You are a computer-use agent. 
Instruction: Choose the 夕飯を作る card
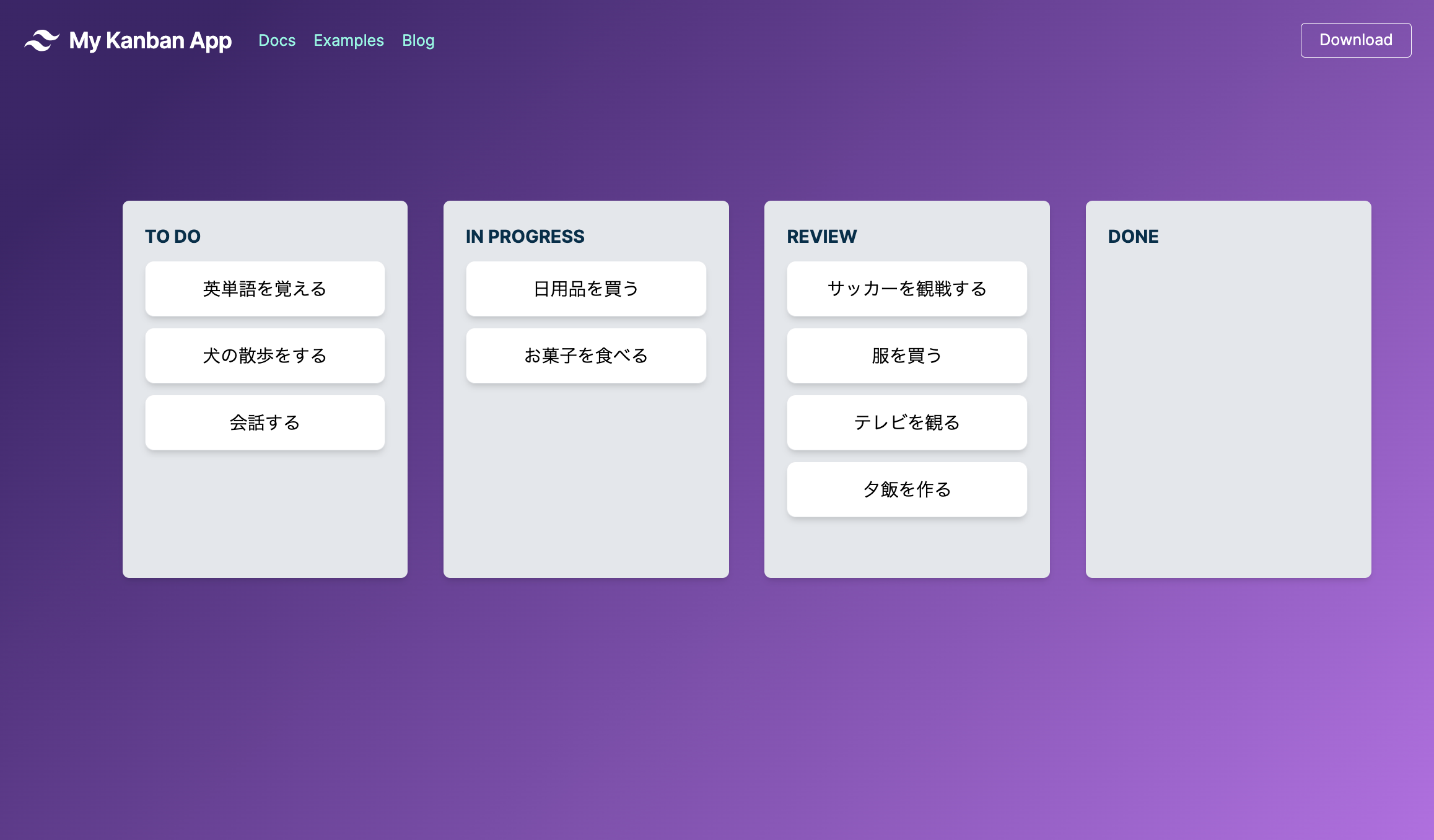click(x=907, y=489)
